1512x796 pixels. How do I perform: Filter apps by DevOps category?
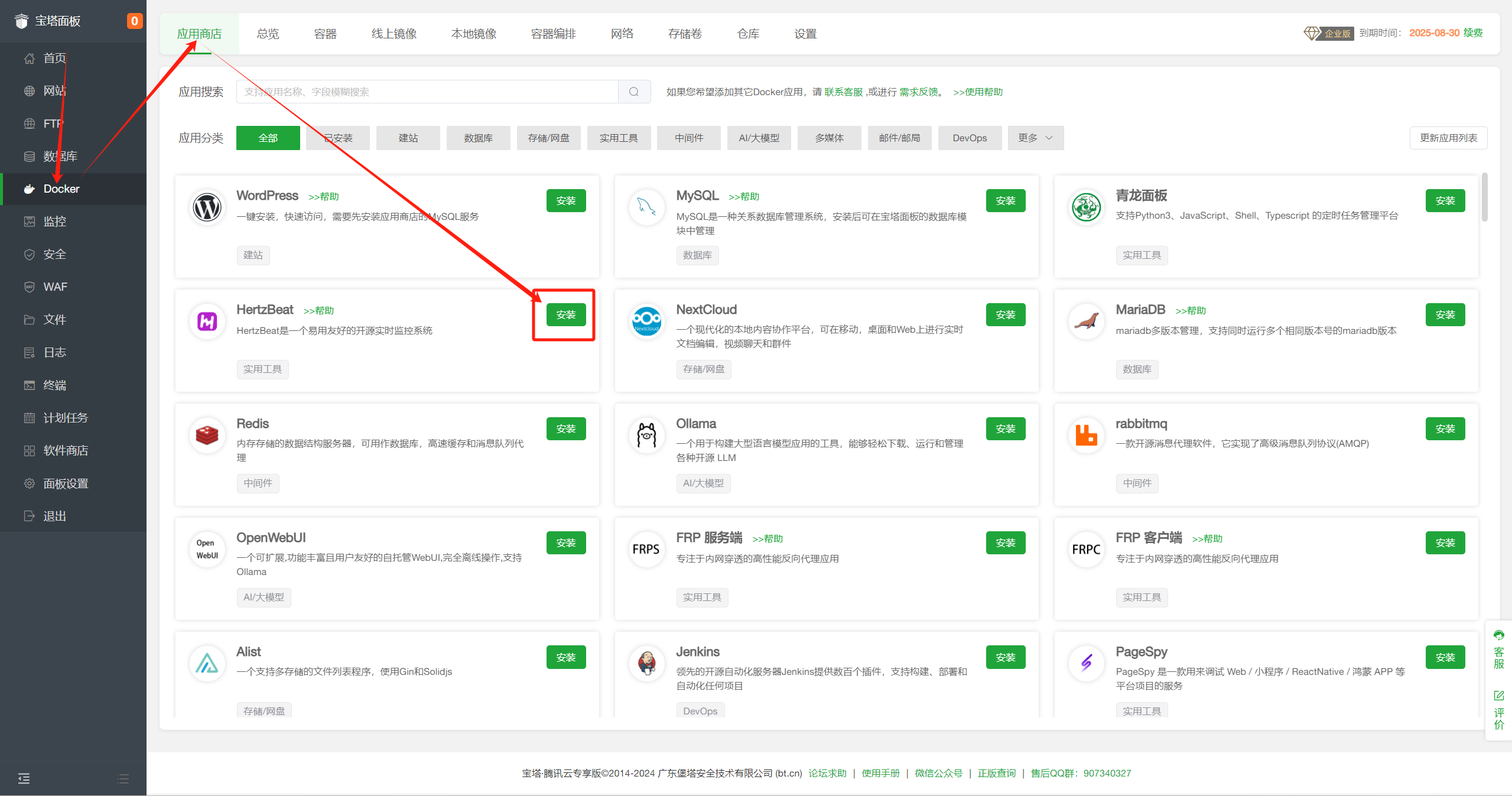970,138
